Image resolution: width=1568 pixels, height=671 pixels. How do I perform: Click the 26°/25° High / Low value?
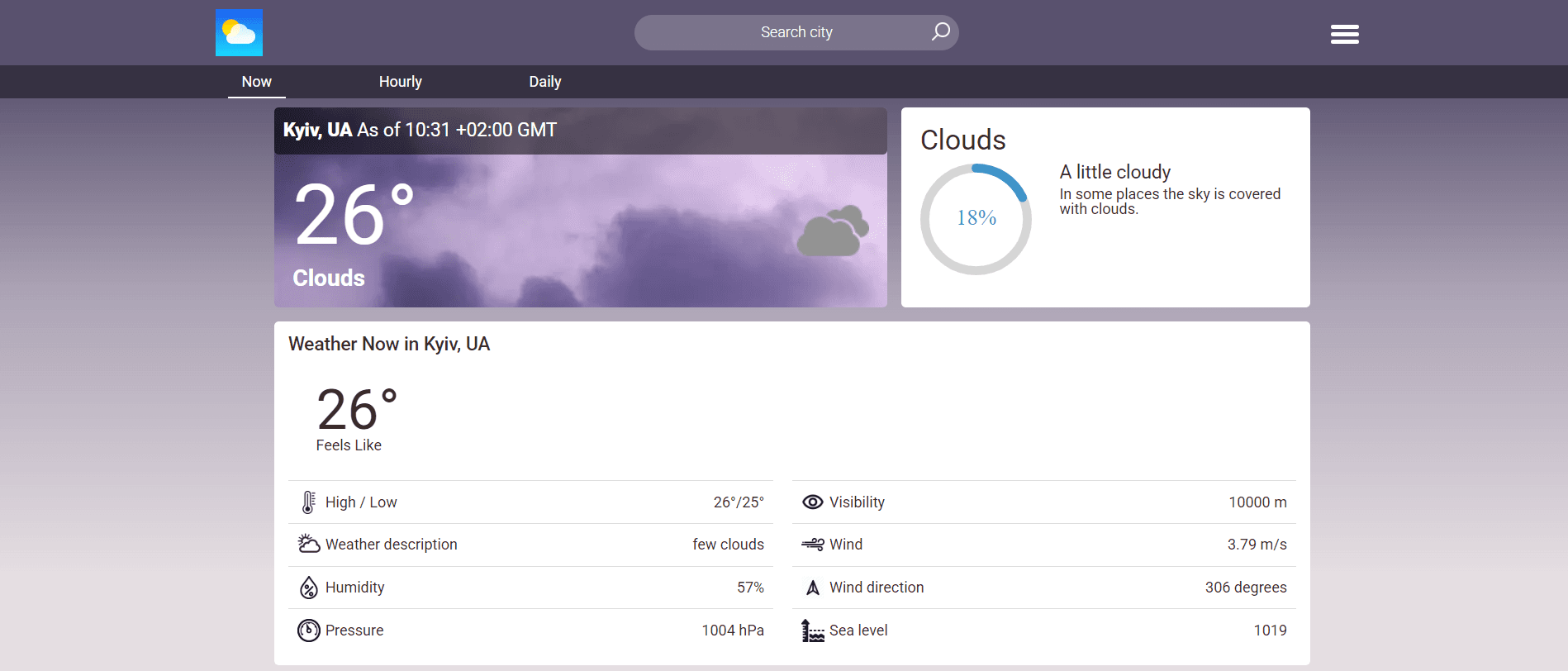click(739, 502)
